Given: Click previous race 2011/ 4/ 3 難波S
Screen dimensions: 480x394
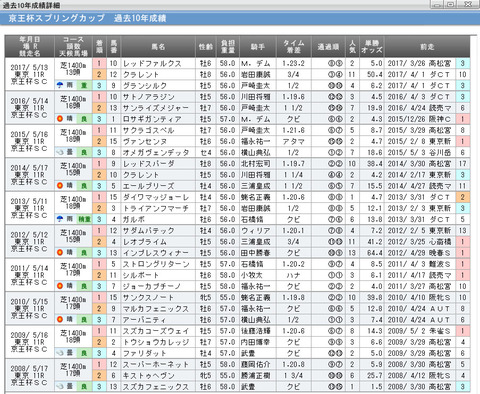Looking at the screenshot, I should pos(419,264).
